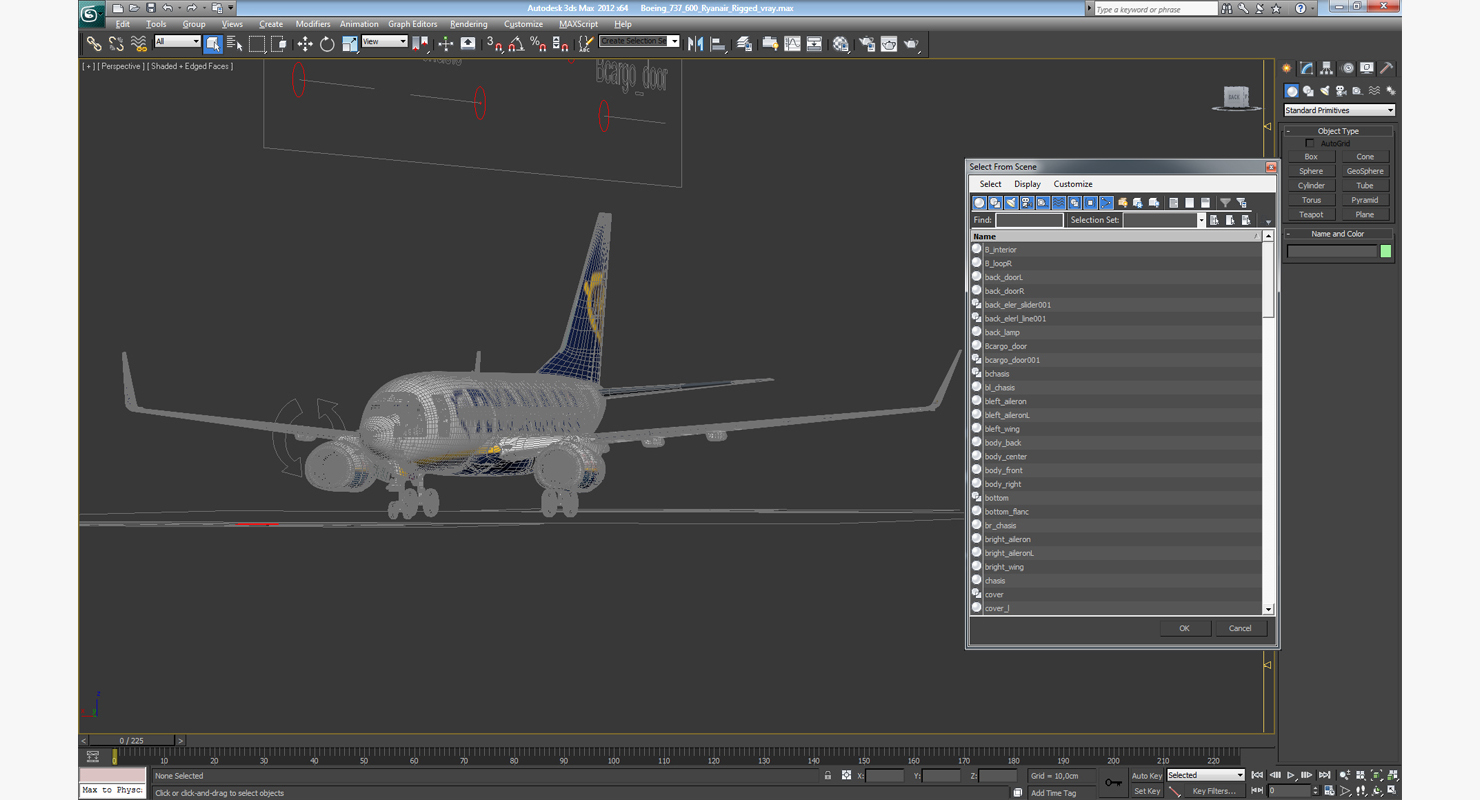Open the Rendering menu

(469, 24)
